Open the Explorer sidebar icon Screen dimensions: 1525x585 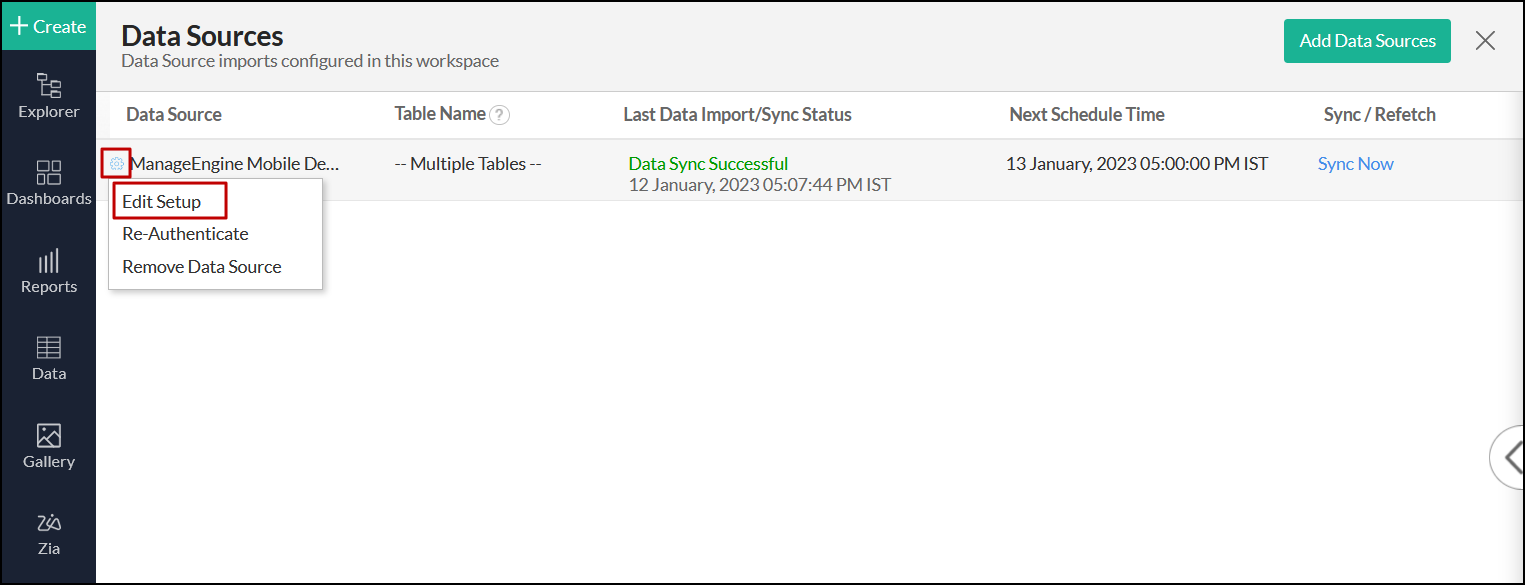coord(48,96)
